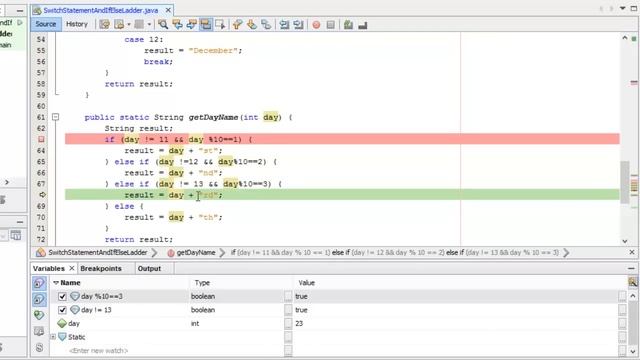Close the breadcrumb navigation bar
This screenshot has height=360, width=640.
[631, 252]
